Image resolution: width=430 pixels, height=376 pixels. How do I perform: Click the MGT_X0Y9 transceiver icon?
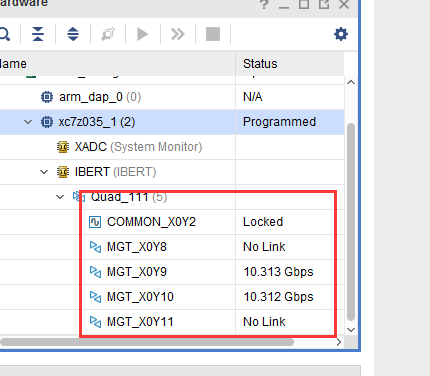coord(95,272)
